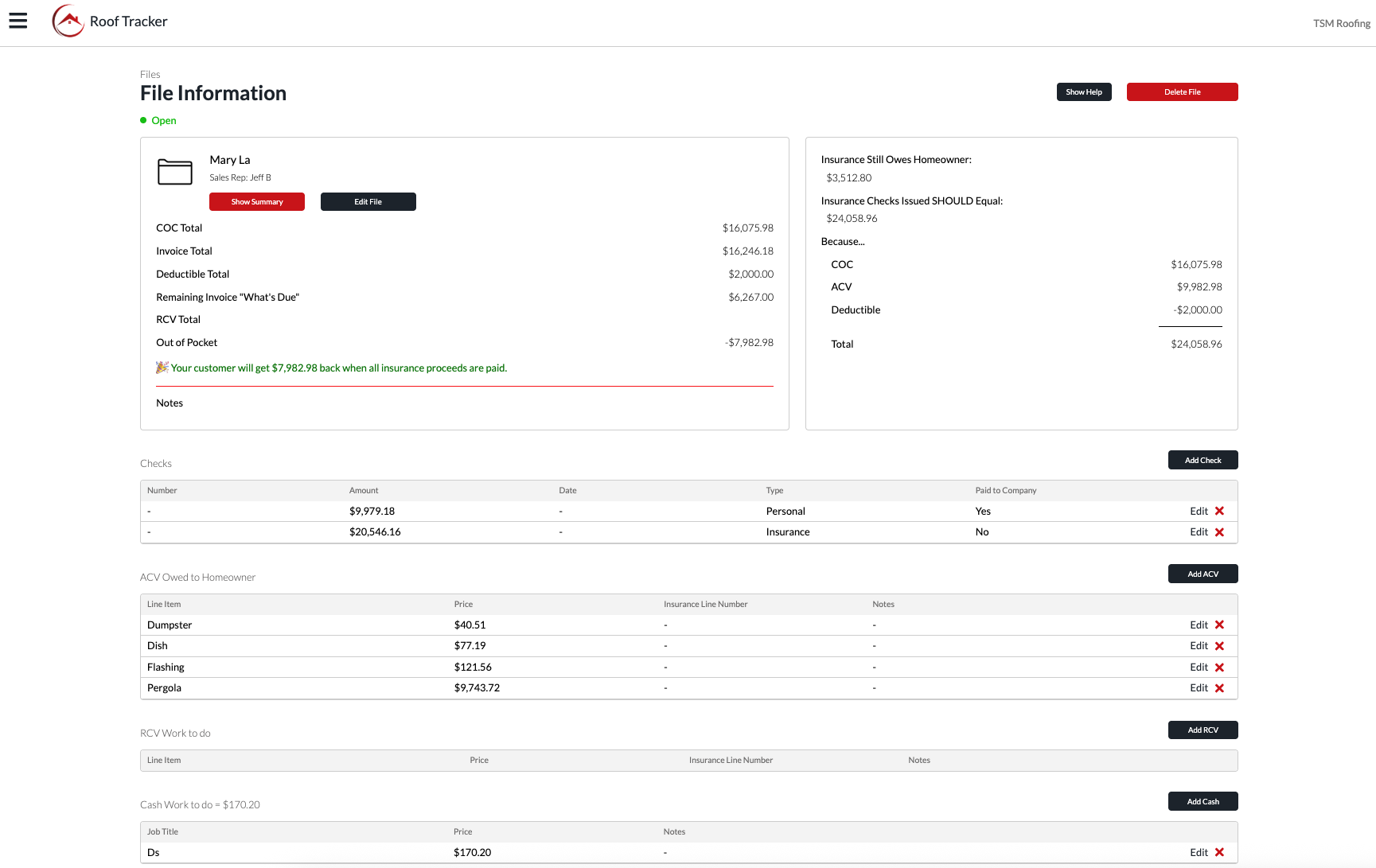Remove the Flashing ACV line item
The height and width of the screenshot is (868, 1376).
tap(1219, 668)
